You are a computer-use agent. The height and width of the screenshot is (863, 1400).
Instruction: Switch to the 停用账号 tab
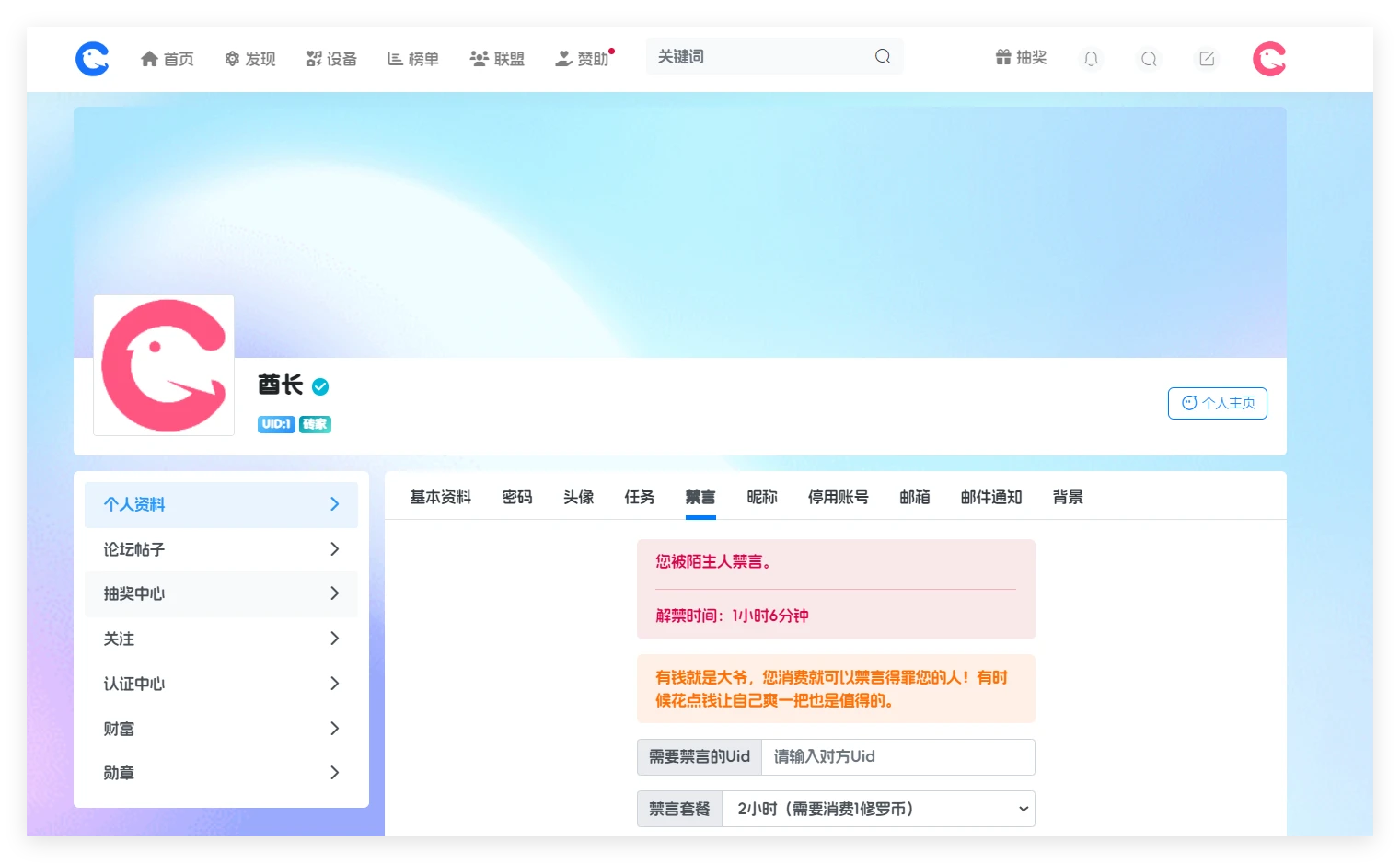tap(838, 498)
